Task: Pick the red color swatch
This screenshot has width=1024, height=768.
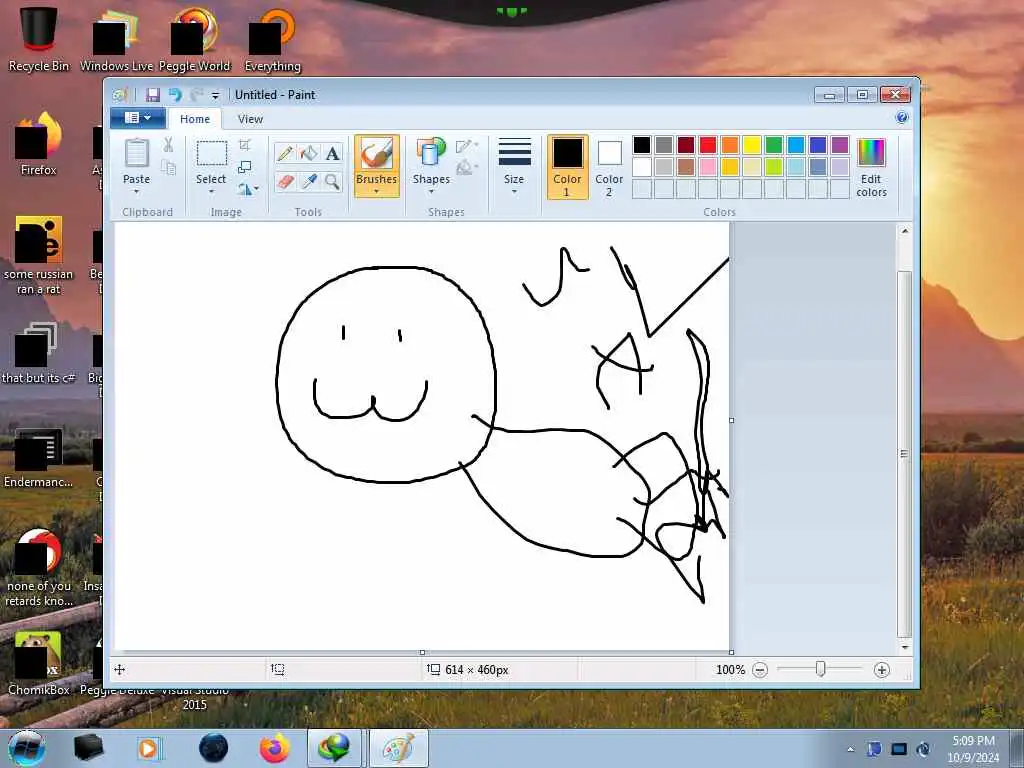Action: 708,145
